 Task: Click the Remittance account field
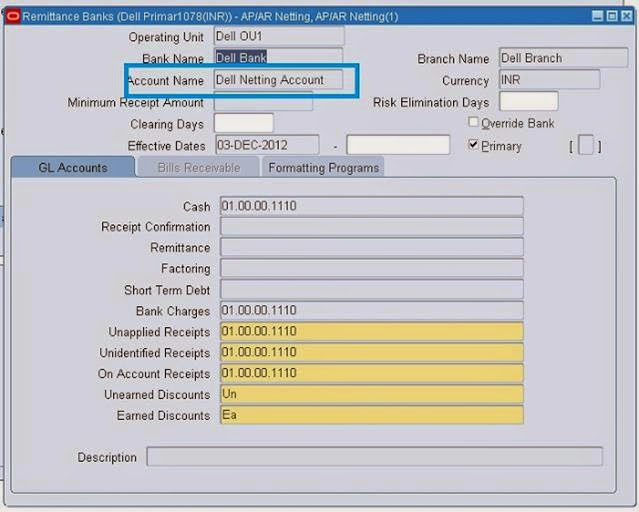point(372,247)
